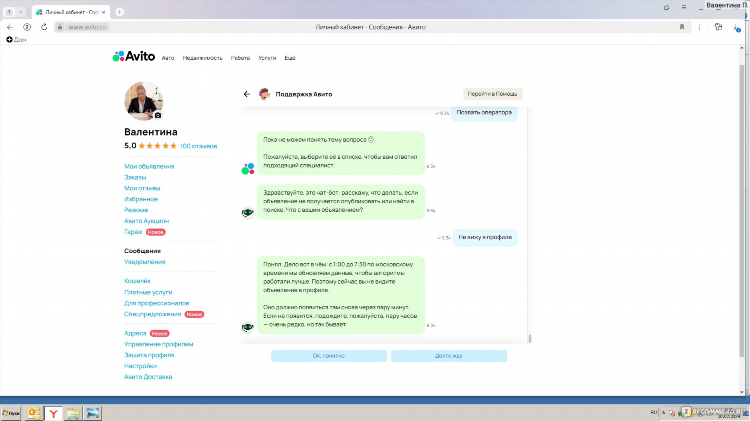Screen dimensions: 750x421
Task: Open Резюме in sidebar
Action: pyautogui.click(x=136, y=210)
